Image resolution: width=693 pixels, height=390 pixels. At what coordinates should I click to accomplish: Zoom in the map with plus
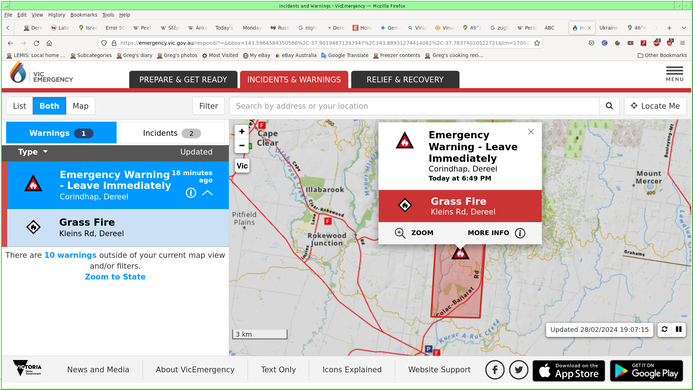[x=241, y=132]
